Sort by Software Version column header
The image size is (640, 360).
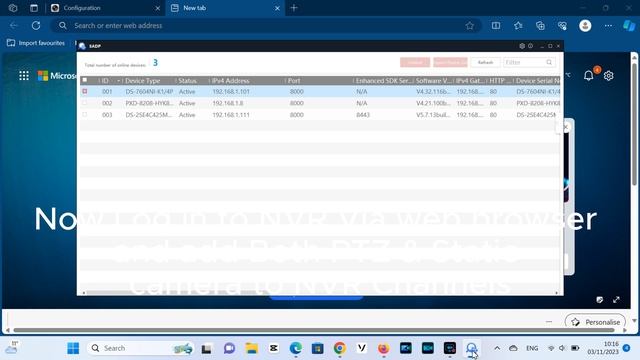click(433, 81)
